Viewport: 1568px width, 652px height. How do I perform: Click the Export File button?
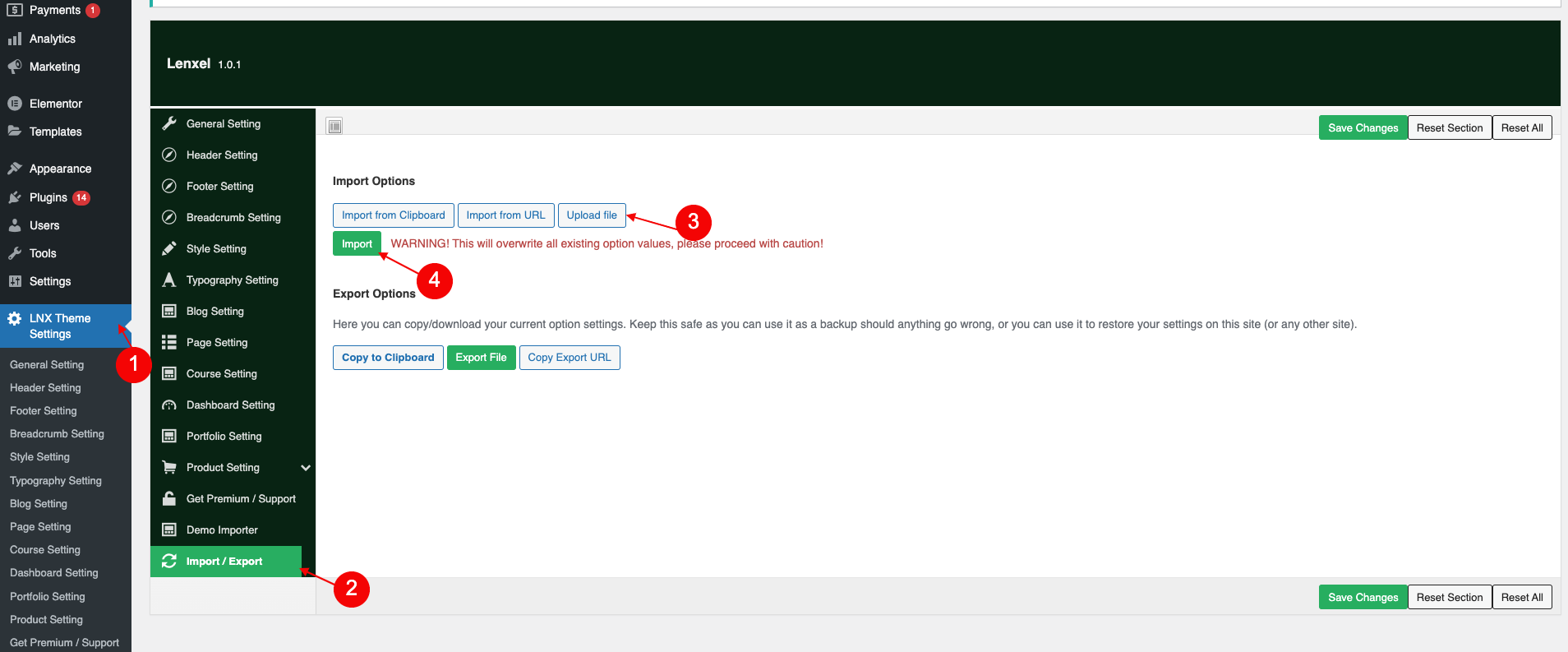482,358
